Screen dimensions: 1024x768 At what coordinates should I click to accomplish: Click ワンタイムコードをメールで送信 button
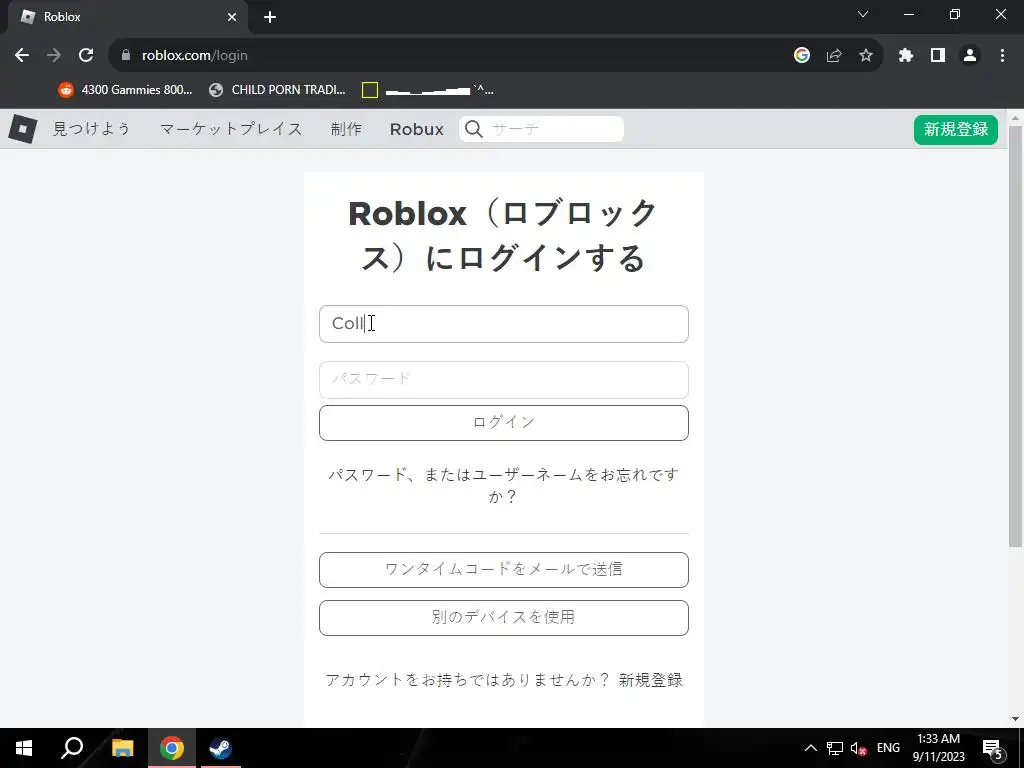(x=504, y=569)
